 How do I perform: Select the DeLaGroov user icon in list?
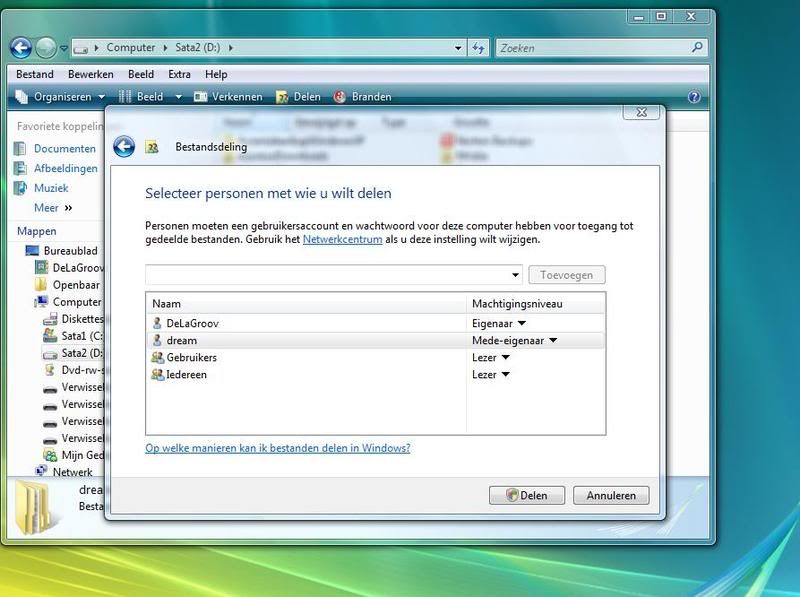[157, 324]
